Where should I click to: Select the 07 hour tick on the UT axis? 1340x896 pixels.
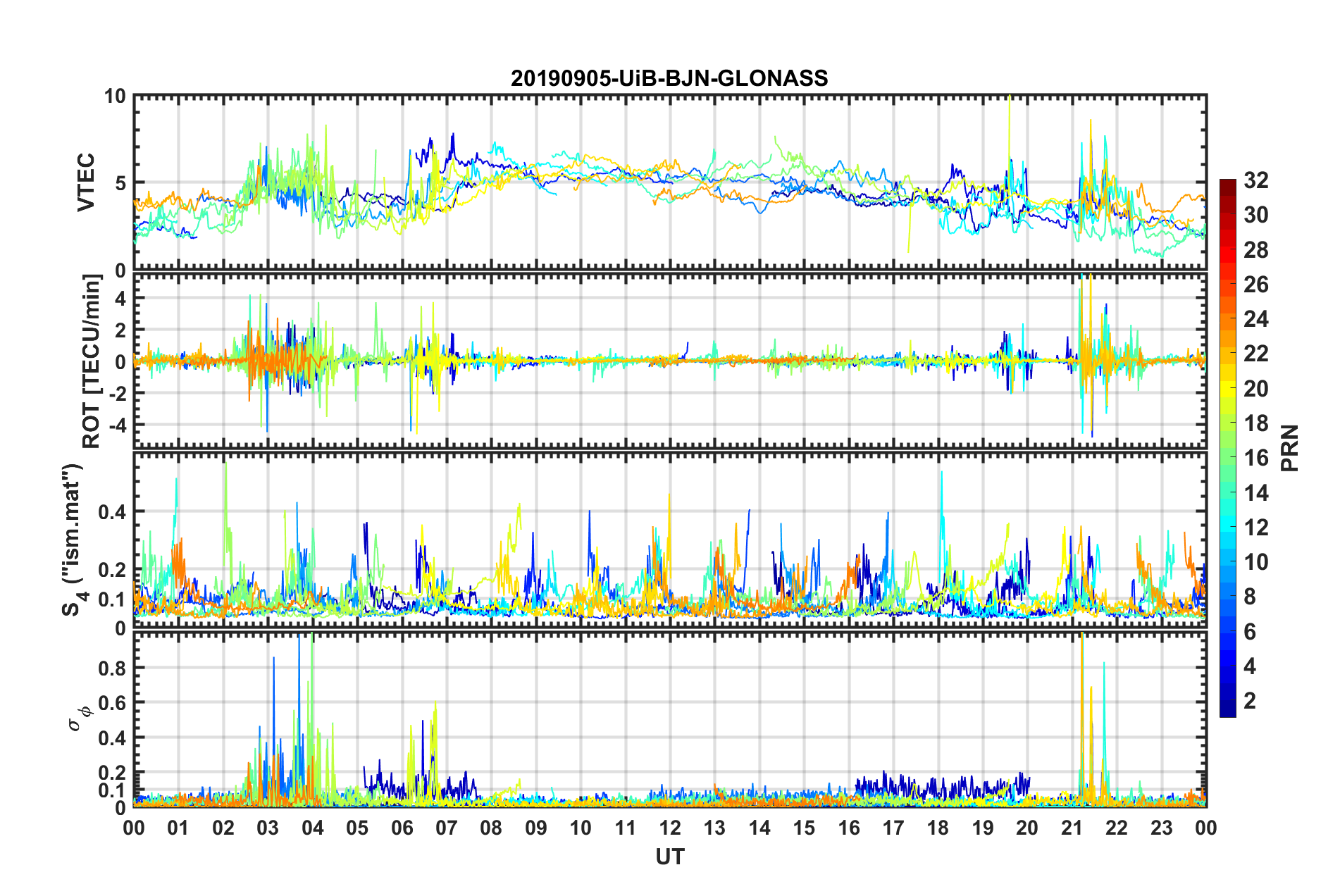[x=447, y=828]
